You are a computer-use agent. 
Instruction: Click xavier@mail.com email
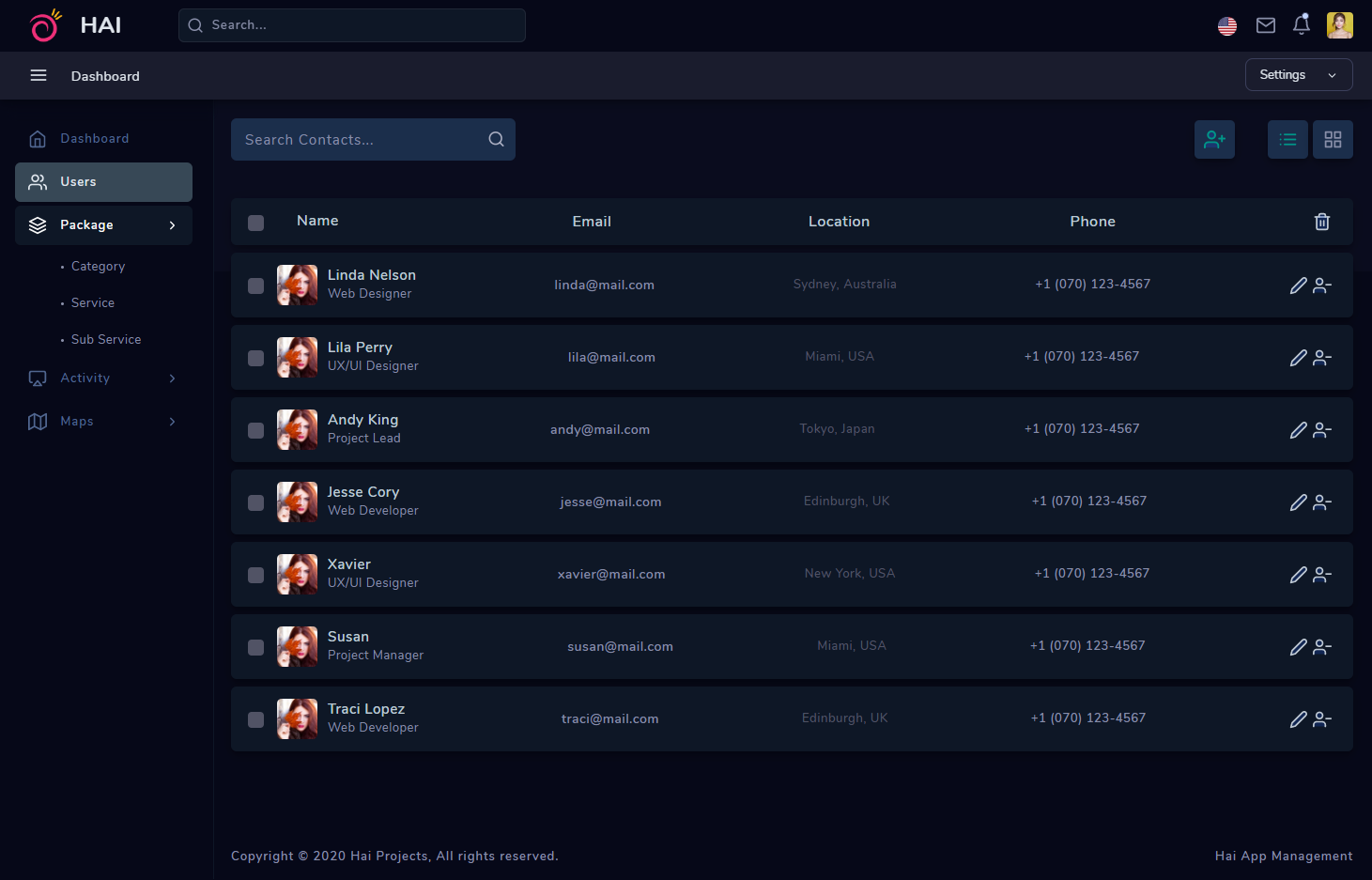[x=611, y=574]
